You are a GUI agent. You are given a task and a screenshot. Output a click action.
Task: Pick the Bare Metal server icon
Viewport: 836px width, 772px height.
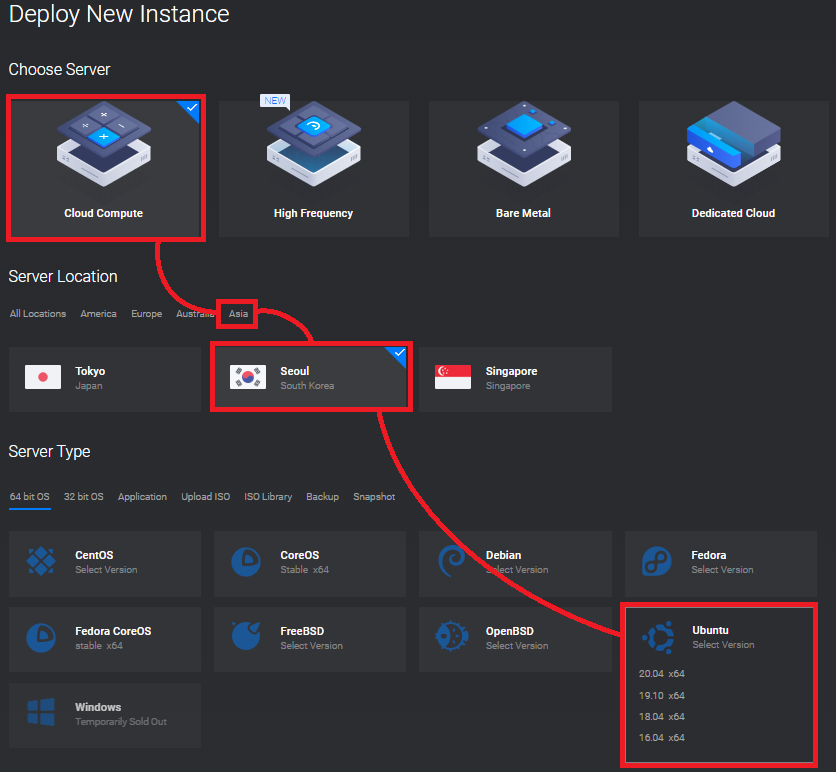click(524, 144)
